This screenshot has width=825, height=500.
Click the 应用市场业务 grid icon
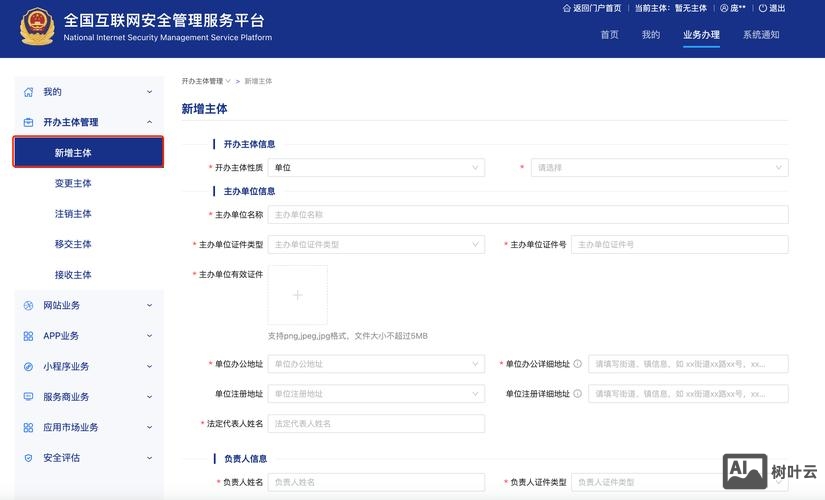coord(28,428)
